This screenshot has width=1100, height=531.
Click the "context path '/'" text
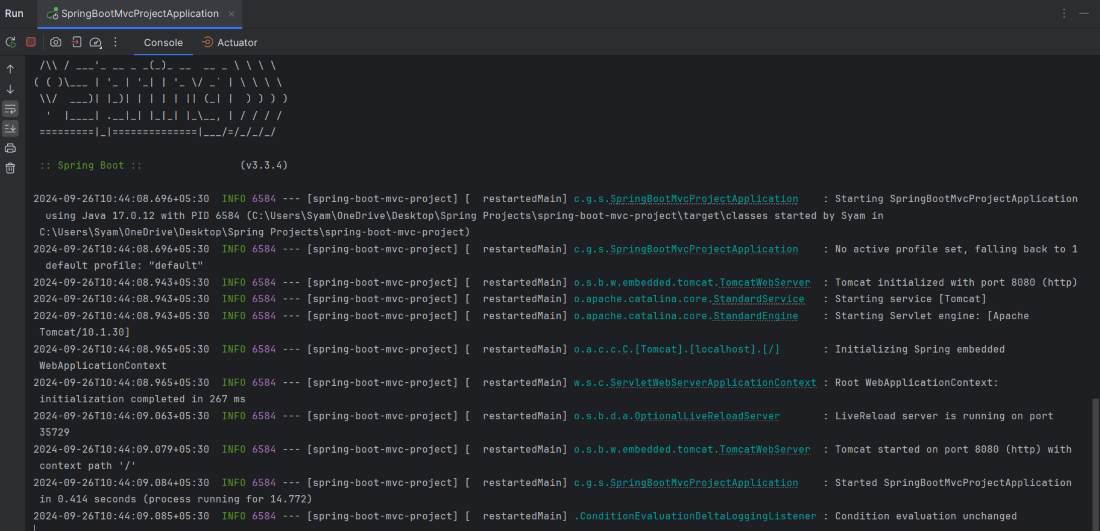click(x=88, y=466)
